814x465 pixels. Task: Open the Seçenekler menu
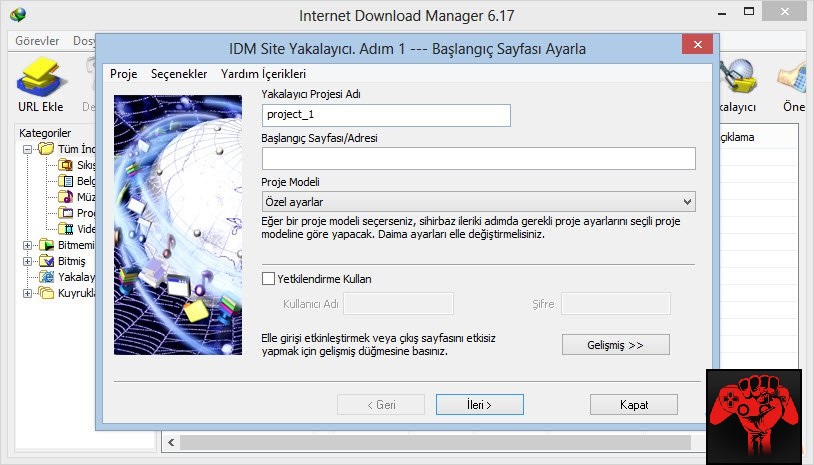(x=179, y=74)
